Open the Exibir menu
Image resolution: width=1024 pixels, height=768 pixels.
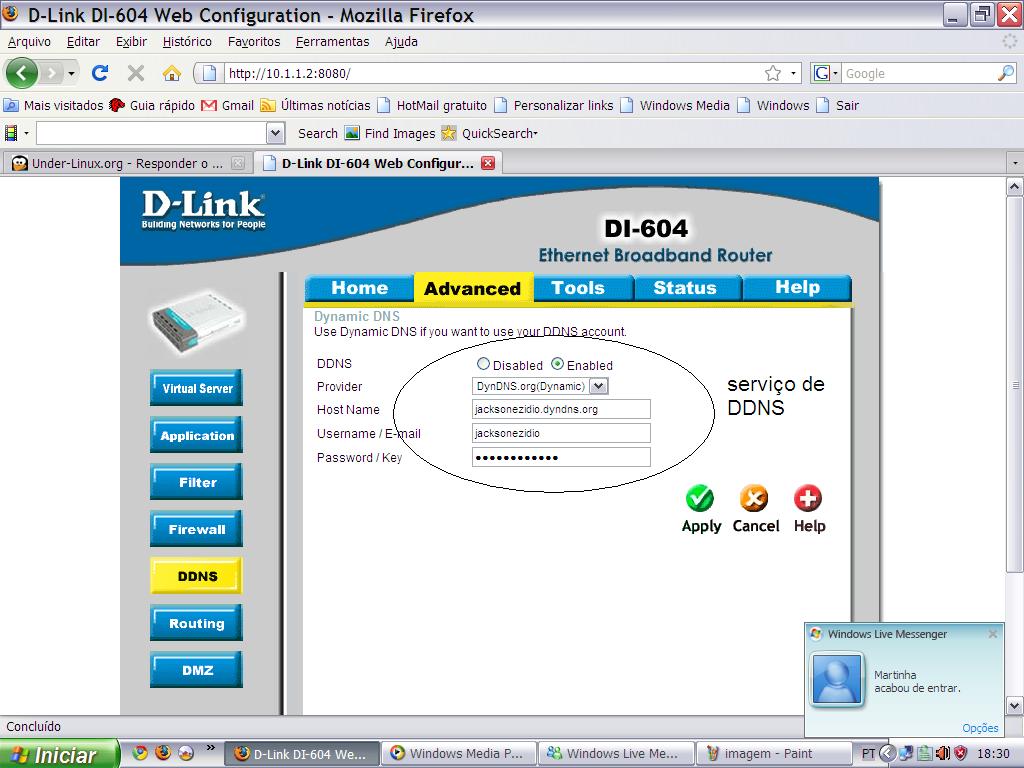(131, 42)
